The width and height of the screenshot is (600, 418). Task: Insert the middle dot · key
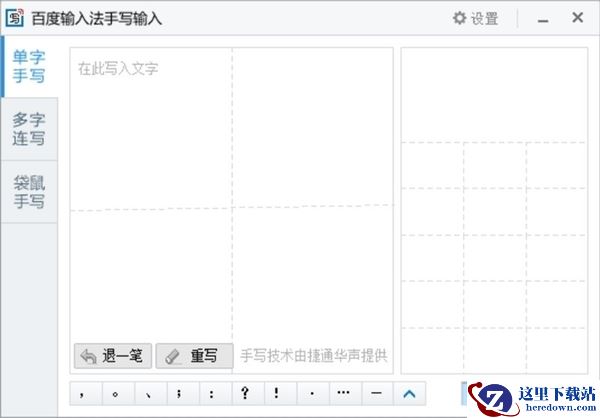[x=313, y=393]
